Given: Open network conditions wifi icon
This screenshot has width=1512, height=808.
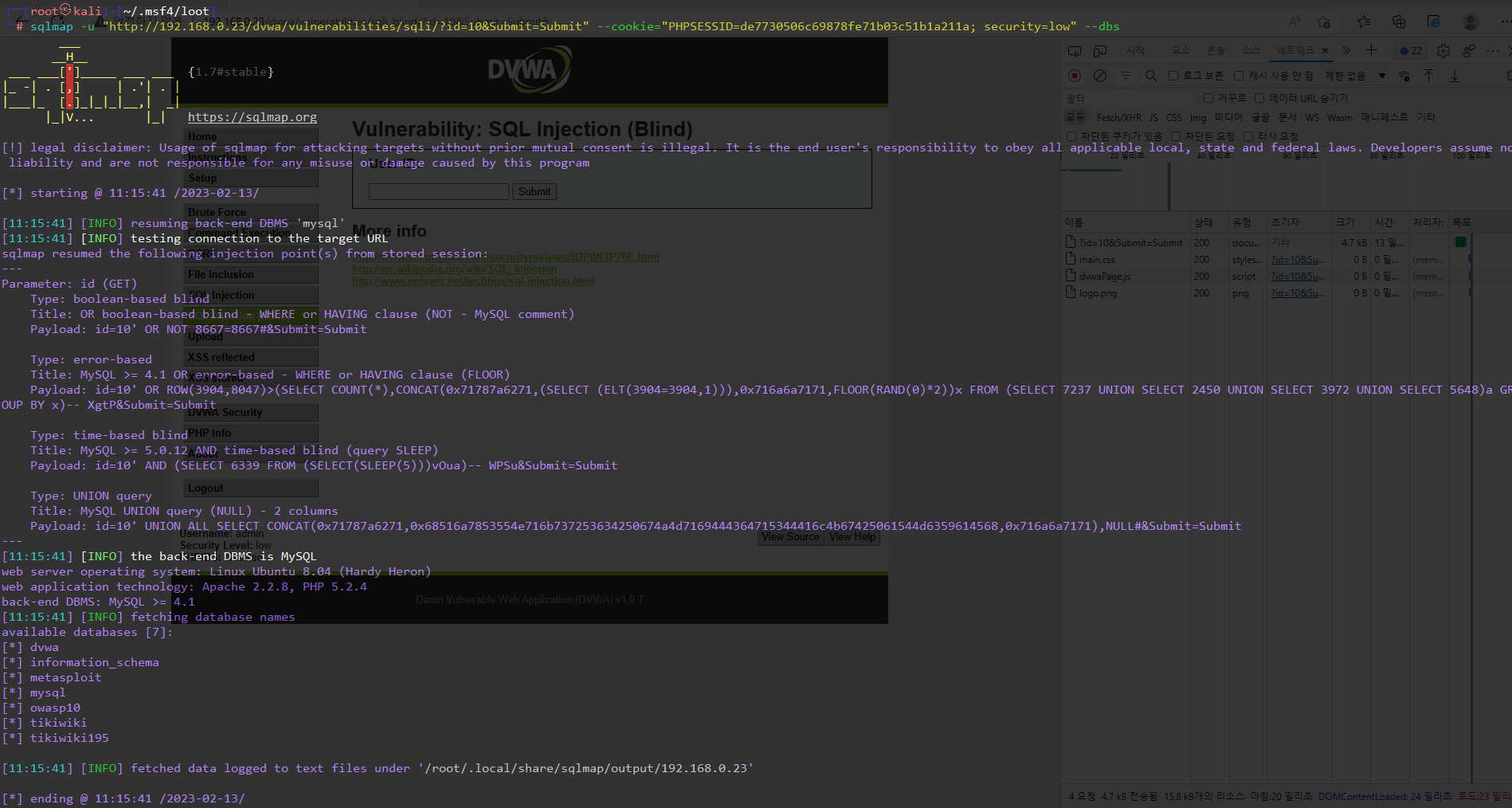Looking at the screenshot, I should pos(1404,76).
